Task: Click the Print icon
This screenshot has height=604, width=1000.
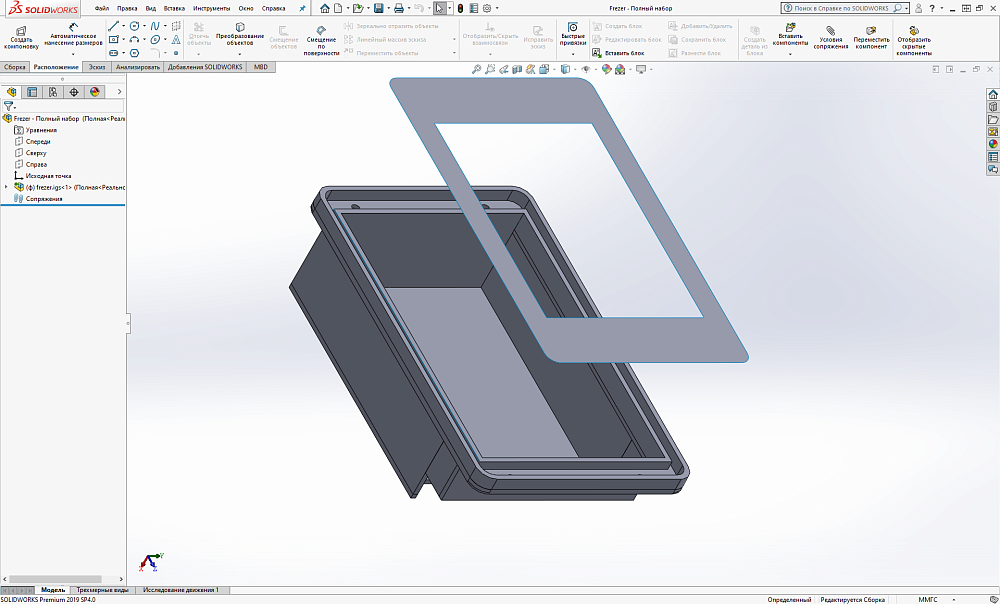Action: point(399,8)
